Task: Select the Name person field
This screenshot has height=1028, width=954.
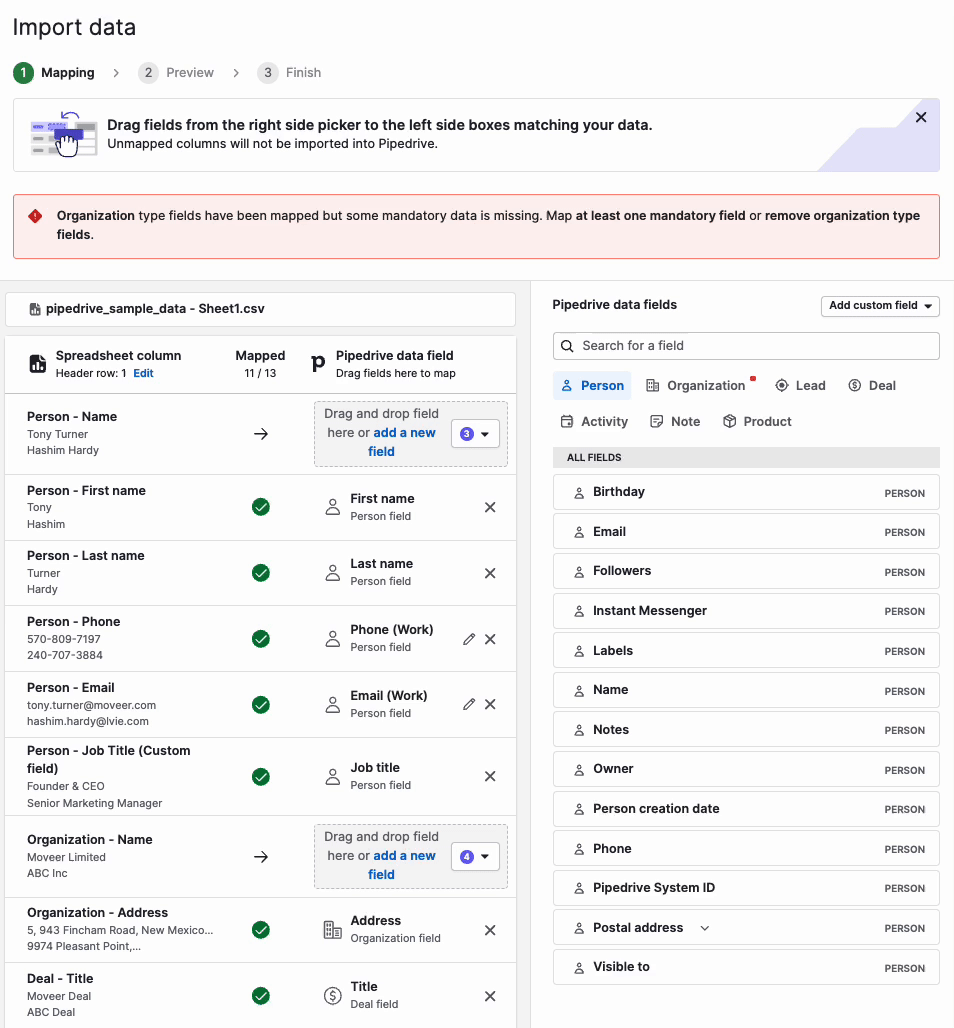Action: tap(746, 690)
